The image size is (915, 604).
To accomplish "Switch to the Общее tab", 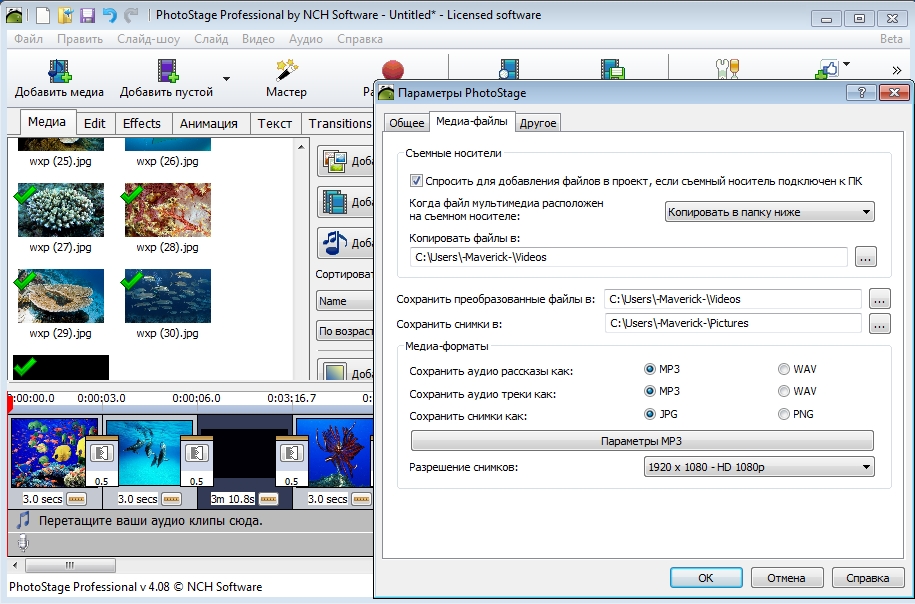I will pos(407,123).
